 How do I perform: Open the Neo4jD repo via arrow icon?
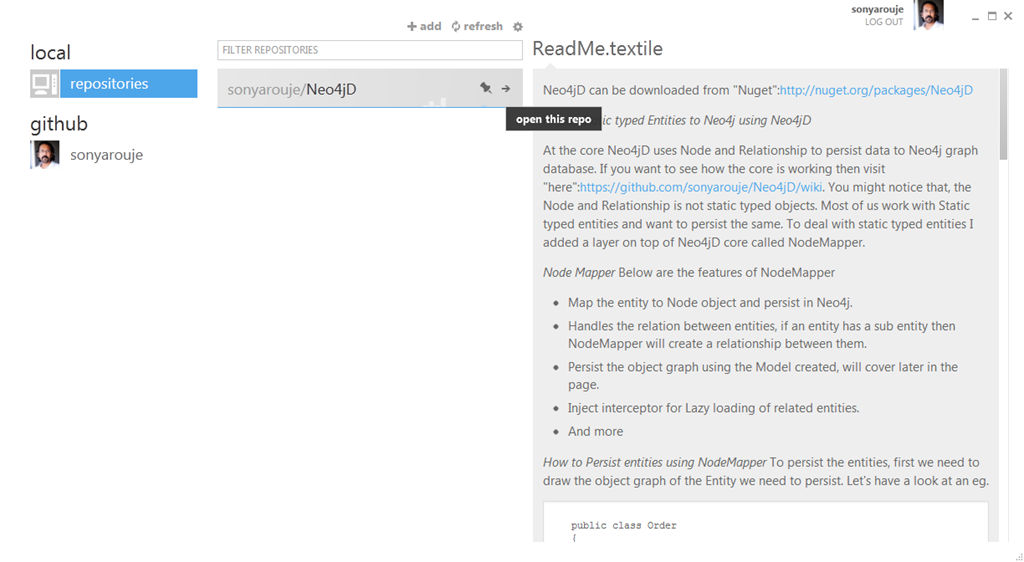[506, 89]
